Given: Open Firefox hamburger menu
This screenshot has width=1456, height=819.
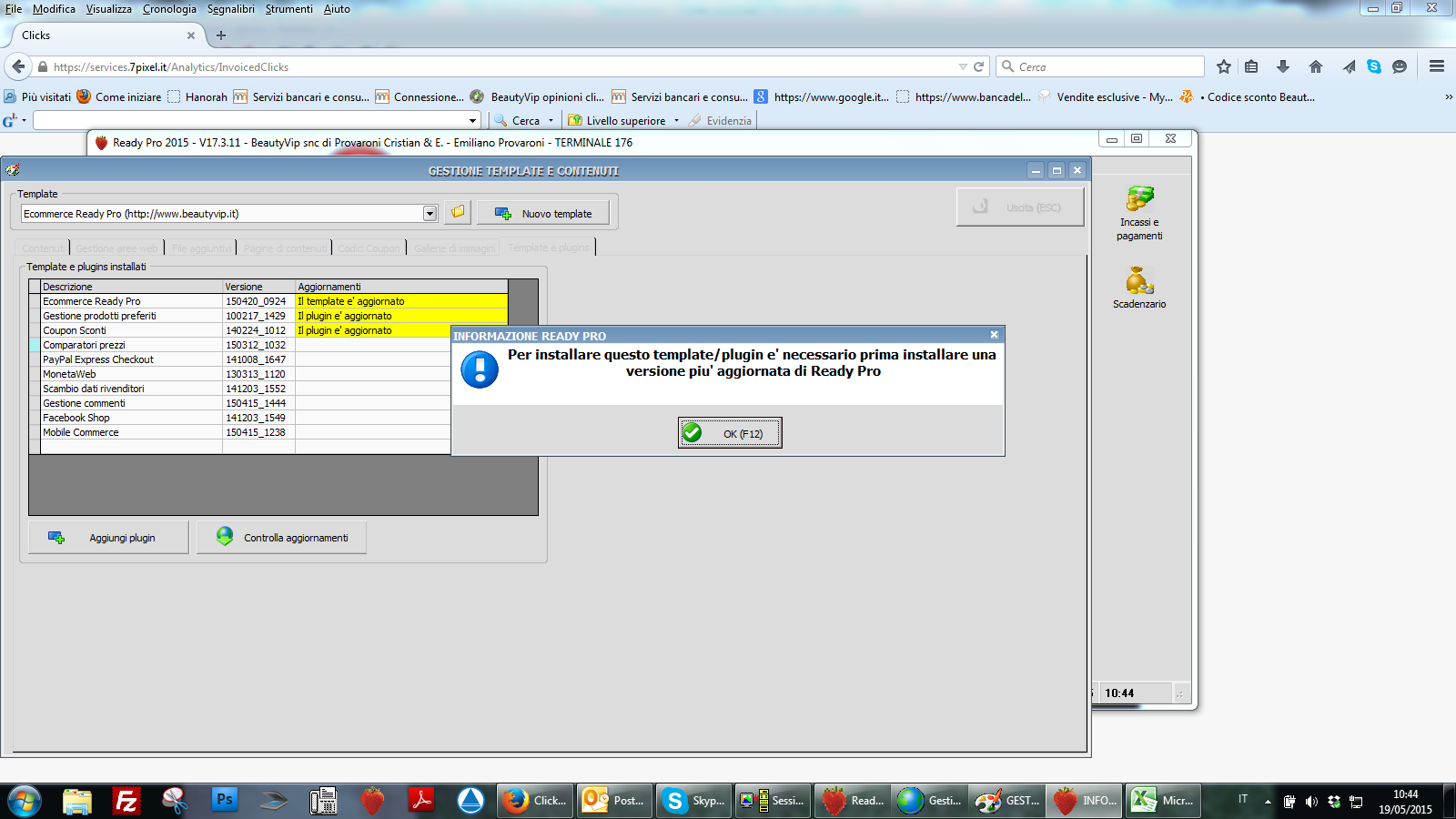Looking at the screenshot, I should [x=1437, y=66].
